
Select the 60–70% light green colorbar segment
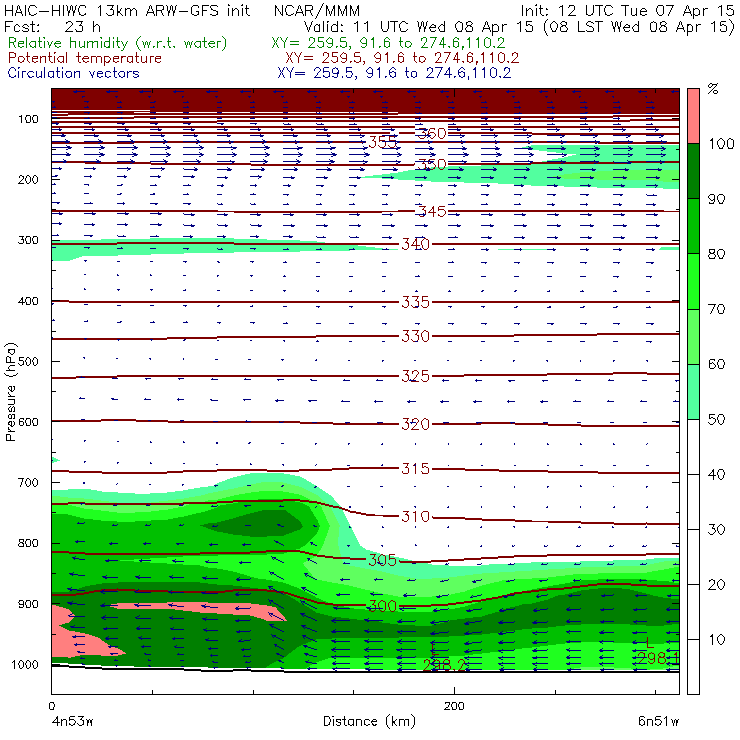(x=693, y=336)
